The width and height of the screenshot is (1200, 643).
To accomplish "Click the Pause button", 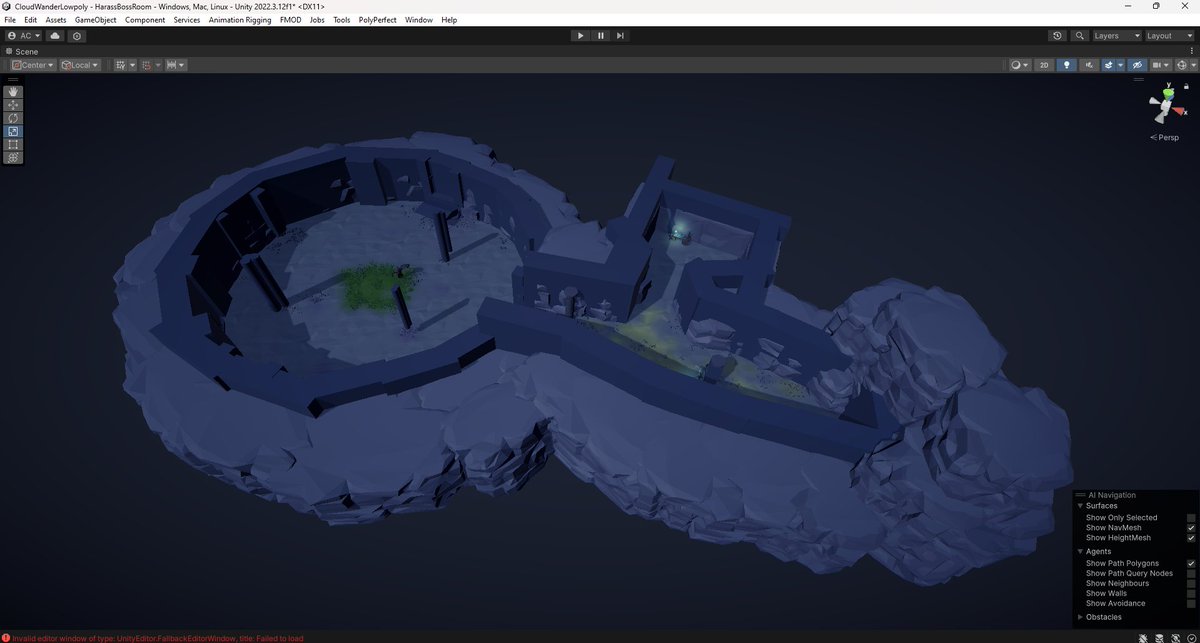I will click(600, 35).
